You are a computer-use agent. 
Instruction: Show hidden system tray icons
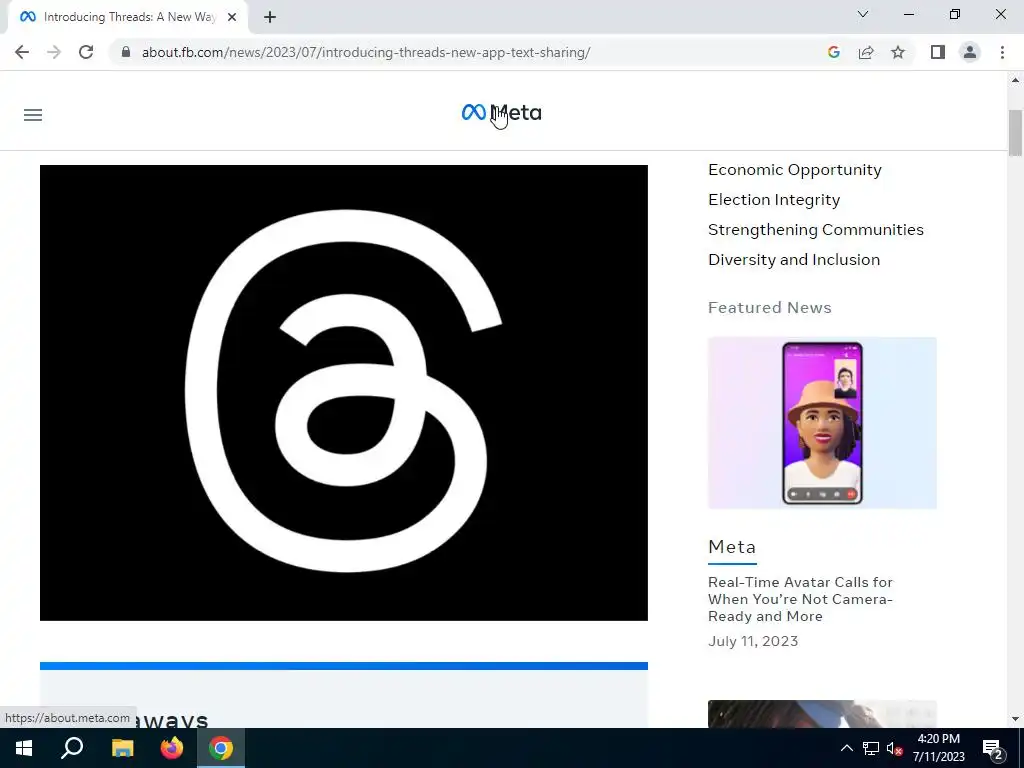pyautogui.click(x=846, y=748)
